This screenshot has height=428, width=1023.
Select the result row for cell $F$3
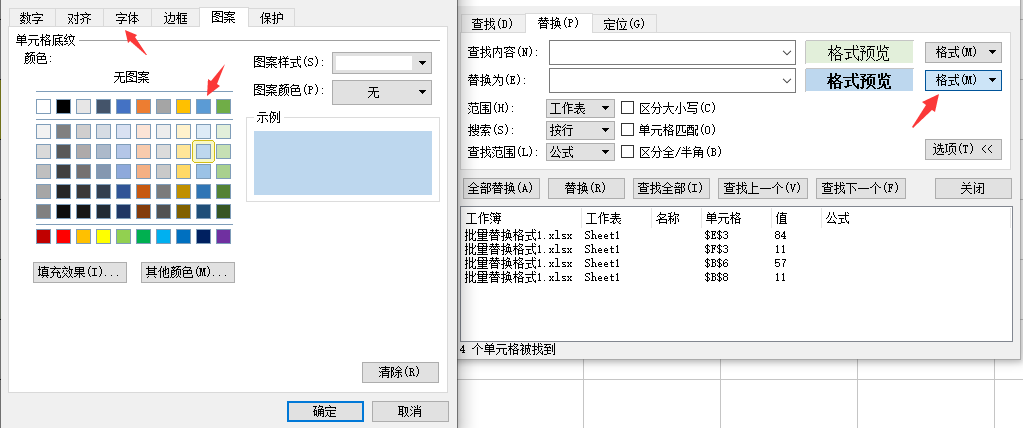click(736, 249)
